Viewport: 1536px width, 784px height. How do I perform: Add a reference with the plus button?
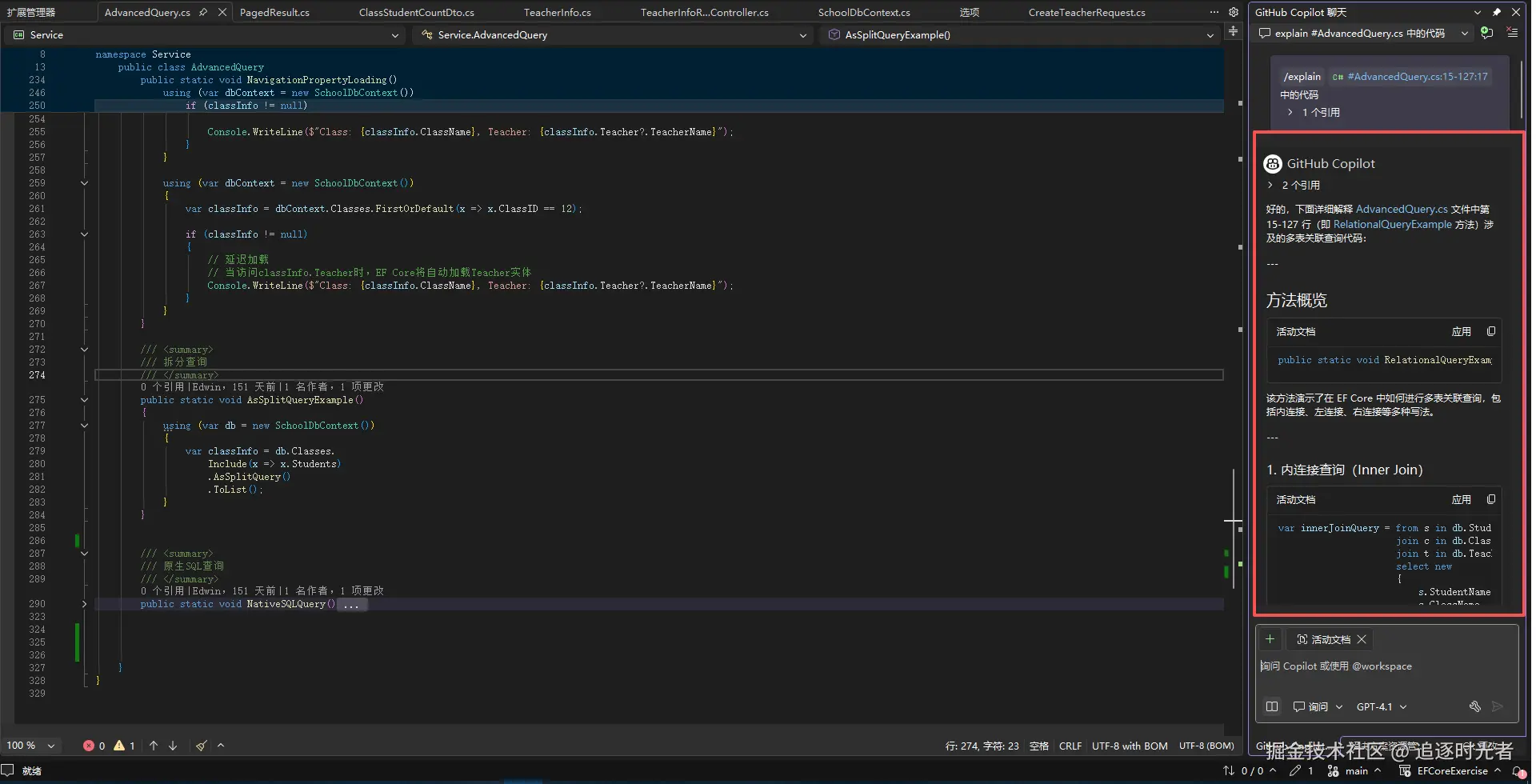[1270, 639]
